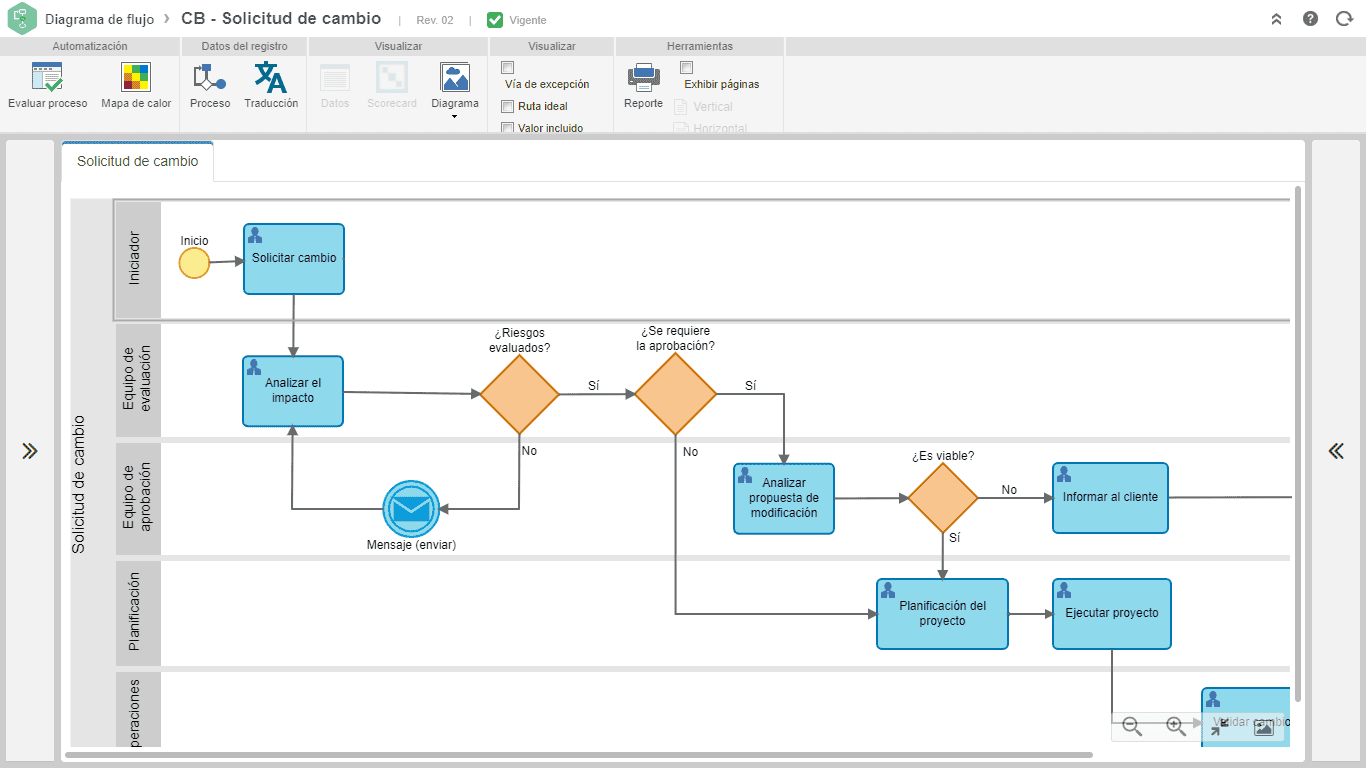Click the Reporte printer icon

[643, 78]
